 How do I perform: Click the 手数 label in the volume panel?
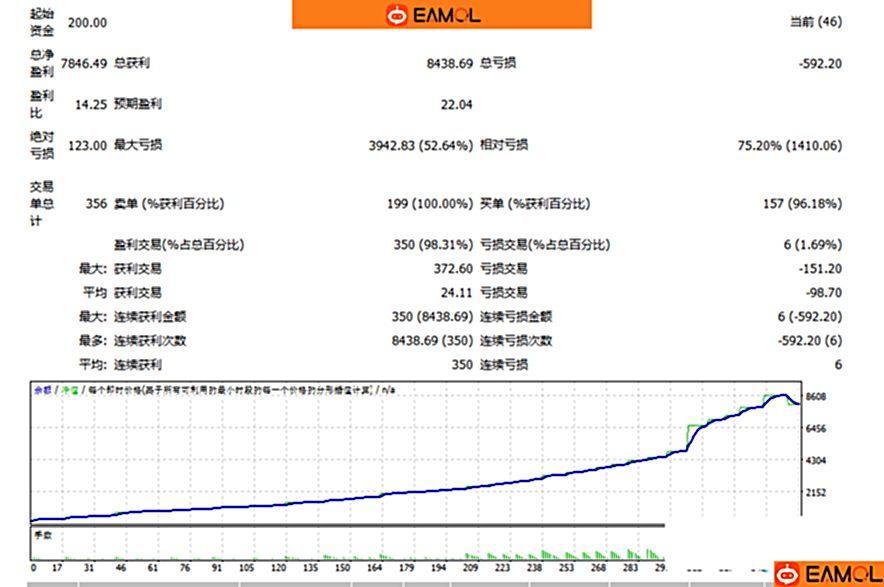(42, 535)
